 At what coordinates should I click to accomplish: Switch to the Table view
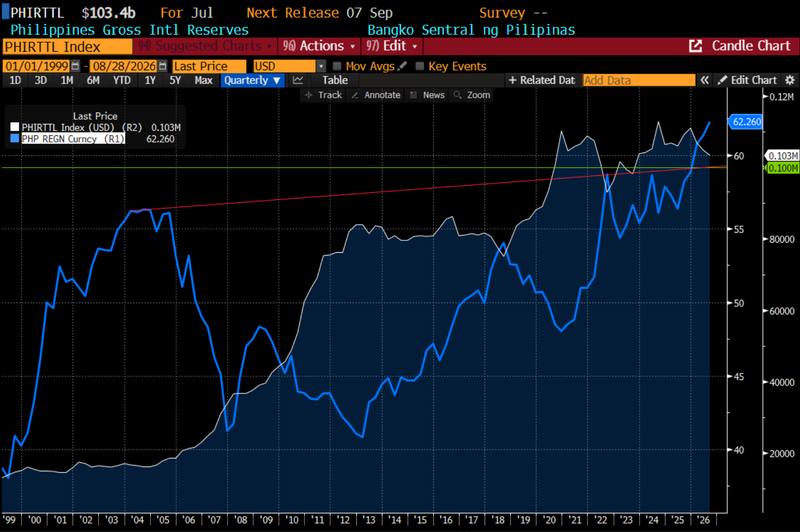335,80
